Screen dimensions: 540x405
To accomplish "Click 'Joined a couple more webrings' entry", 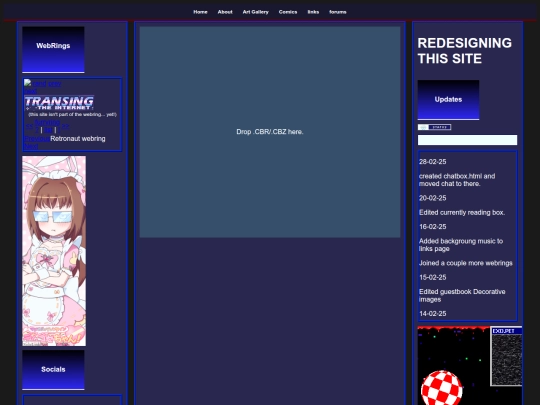I will (466, 263).
